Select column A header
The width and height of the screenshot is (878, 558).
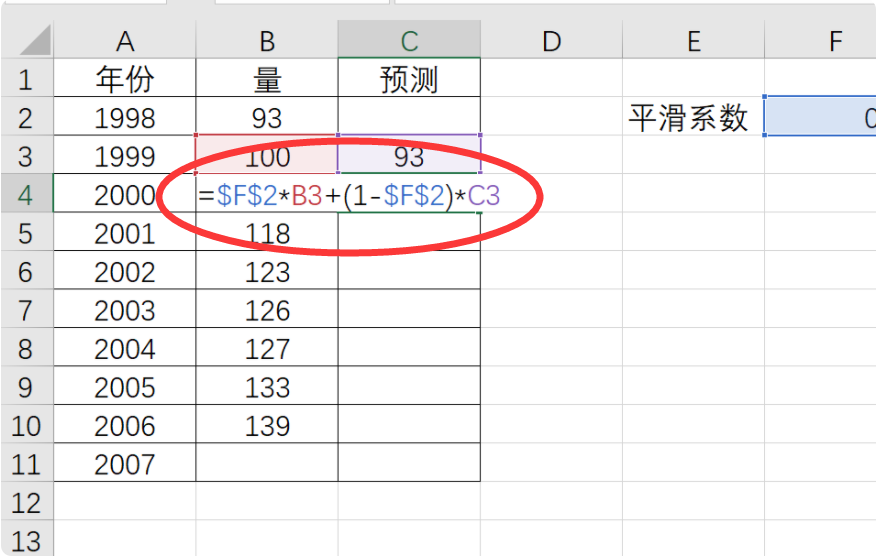[125, 40]
